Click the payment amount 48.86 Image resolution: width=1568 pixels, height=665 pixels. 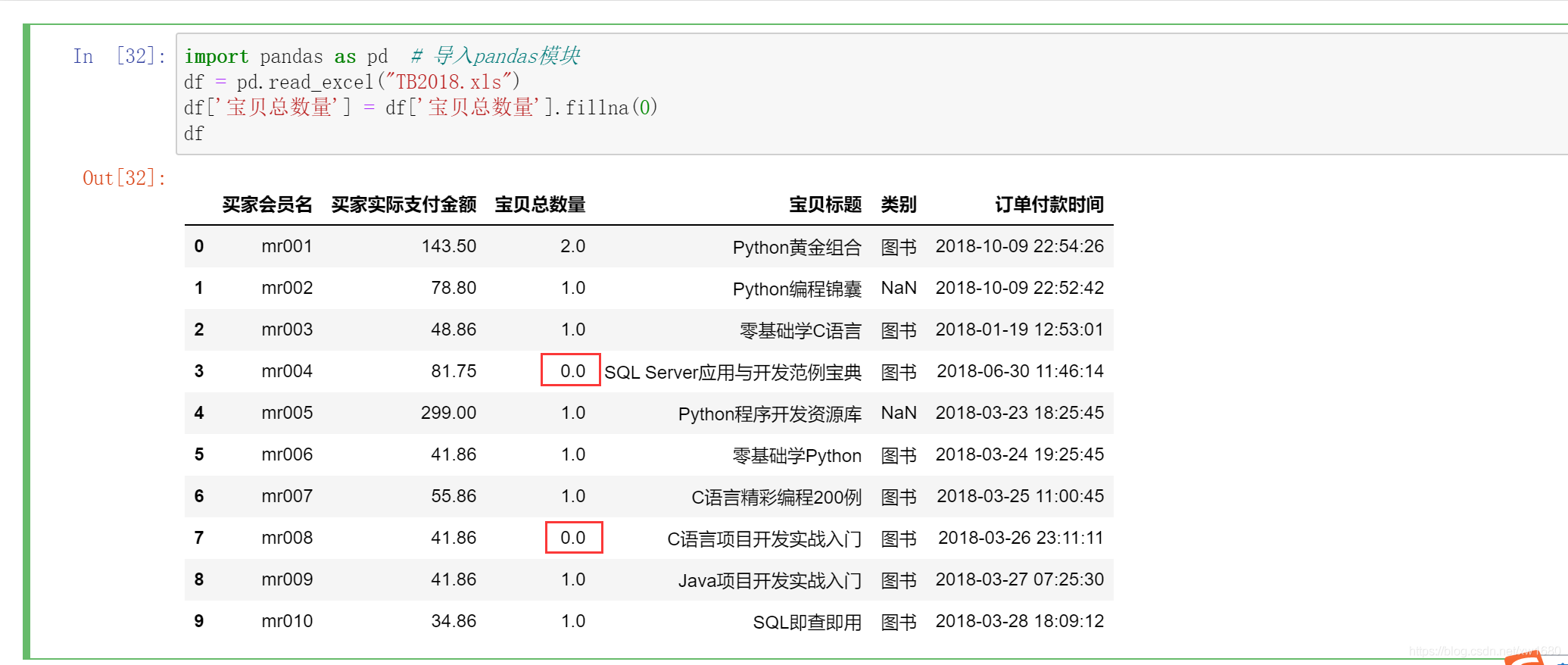tap(454, 329)
